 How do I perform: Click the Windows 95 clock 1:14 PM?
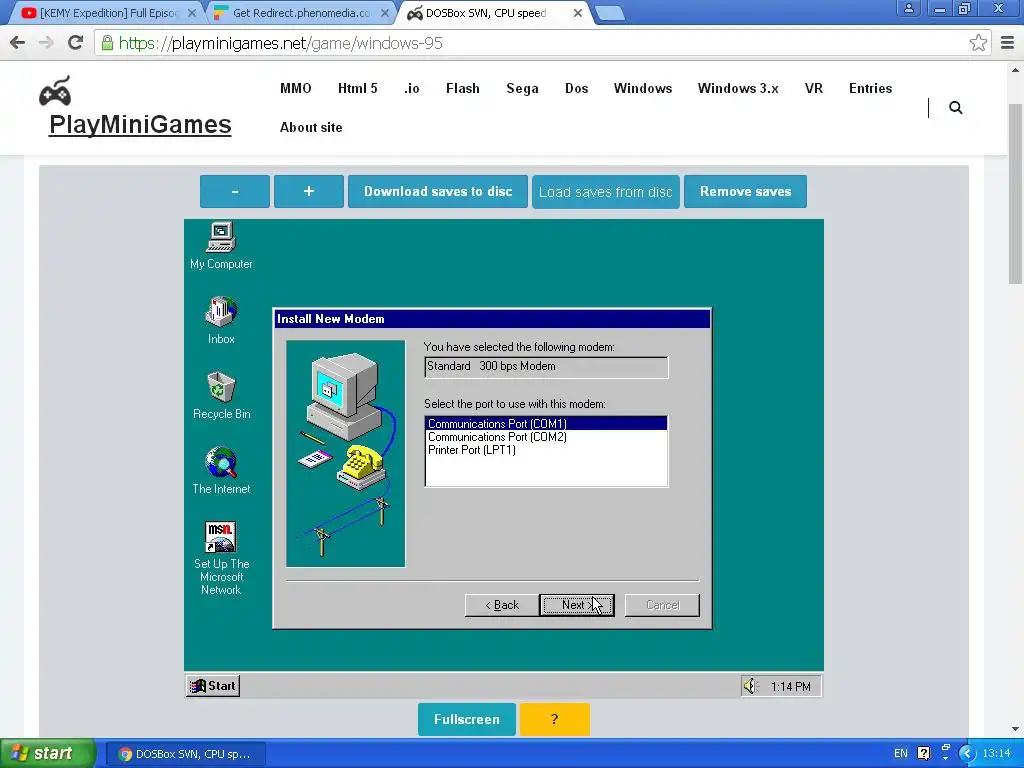click(x=790, y=686)
